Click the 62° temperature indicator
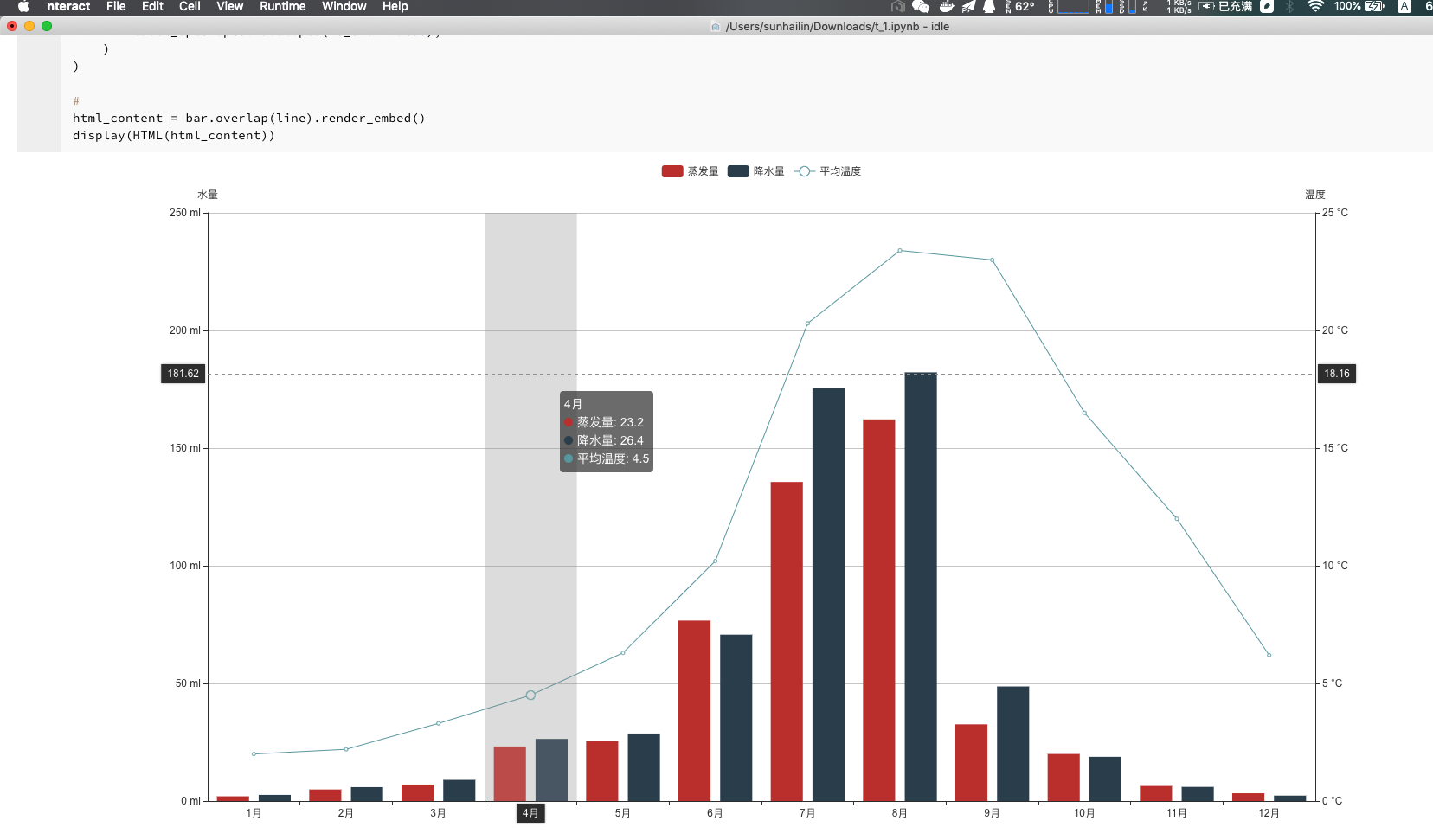The image size is (1433, 840). [x=1024, y=7]
